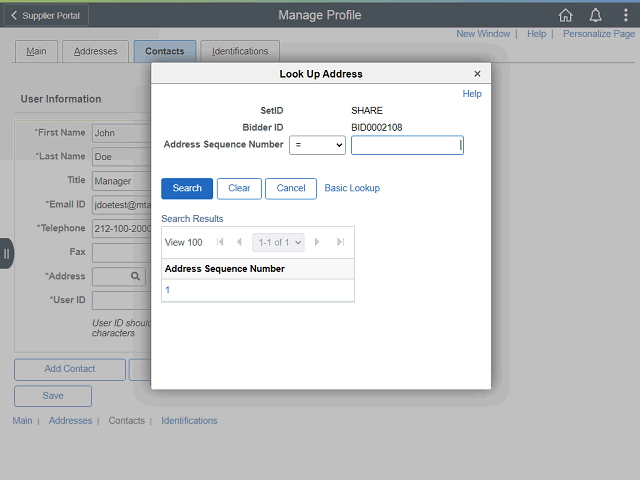This screenshot has height=480, width=640.
Task: Sort by Address Sequence Number column header
Action: 224,269
